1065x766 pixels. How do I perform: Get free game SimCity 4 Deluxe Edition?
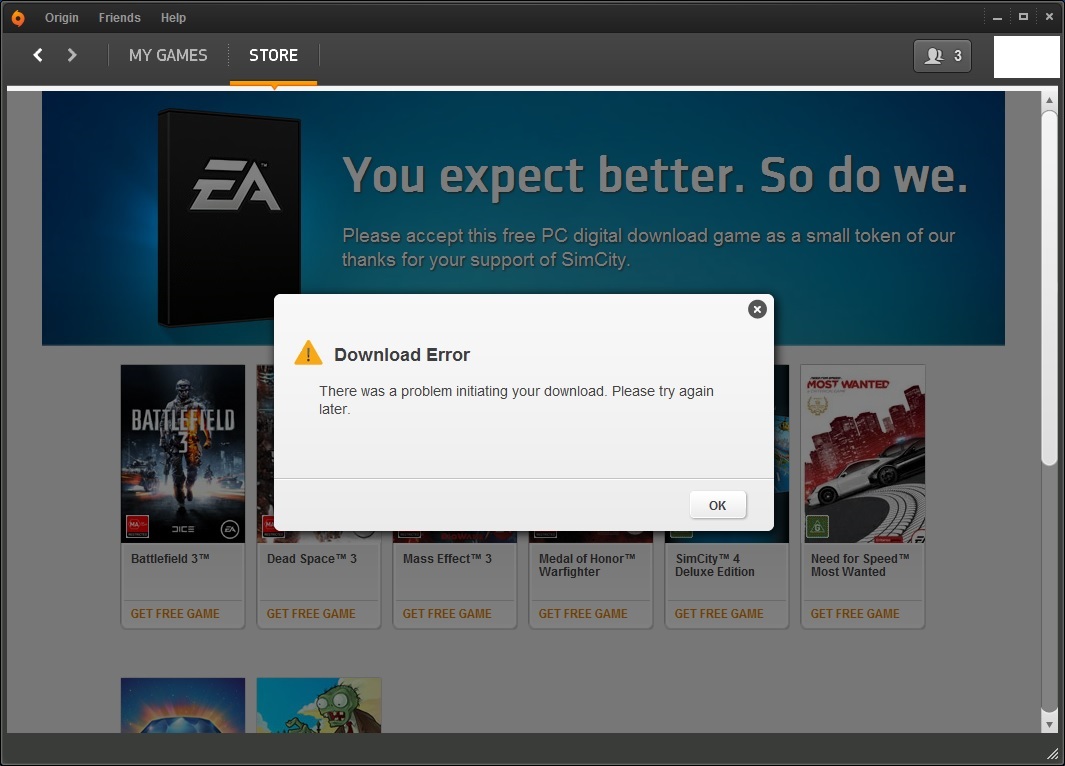click(x=719, y=614)
